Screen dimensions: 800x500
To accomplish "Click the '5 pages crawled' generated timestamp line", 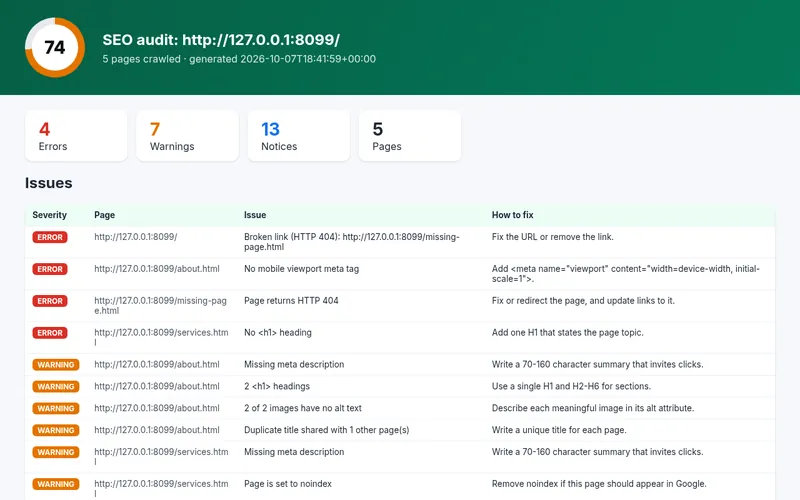I will 239,59.
